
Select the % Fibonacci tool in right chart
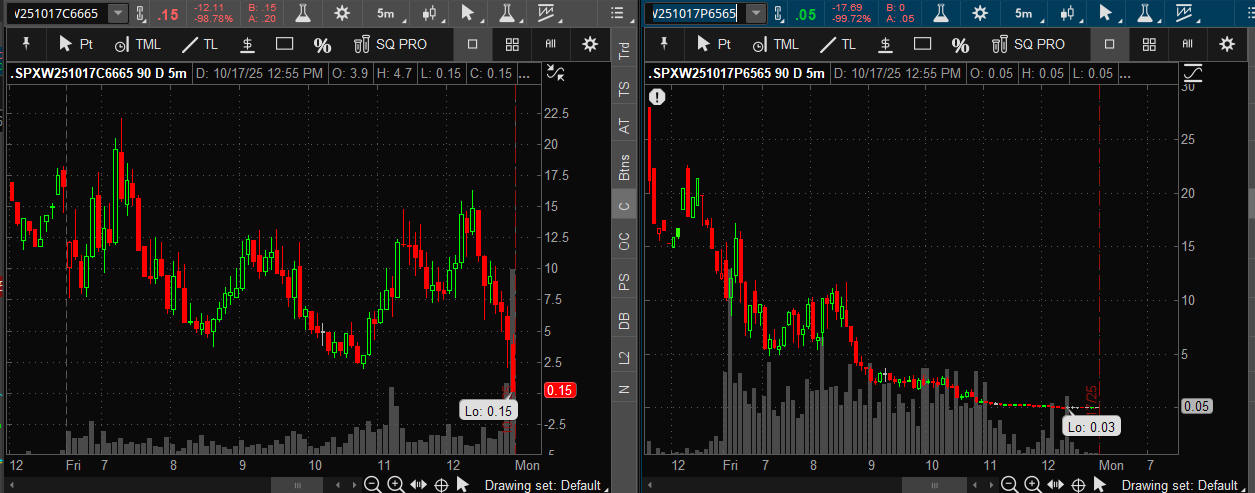click(x=960, y=45)
